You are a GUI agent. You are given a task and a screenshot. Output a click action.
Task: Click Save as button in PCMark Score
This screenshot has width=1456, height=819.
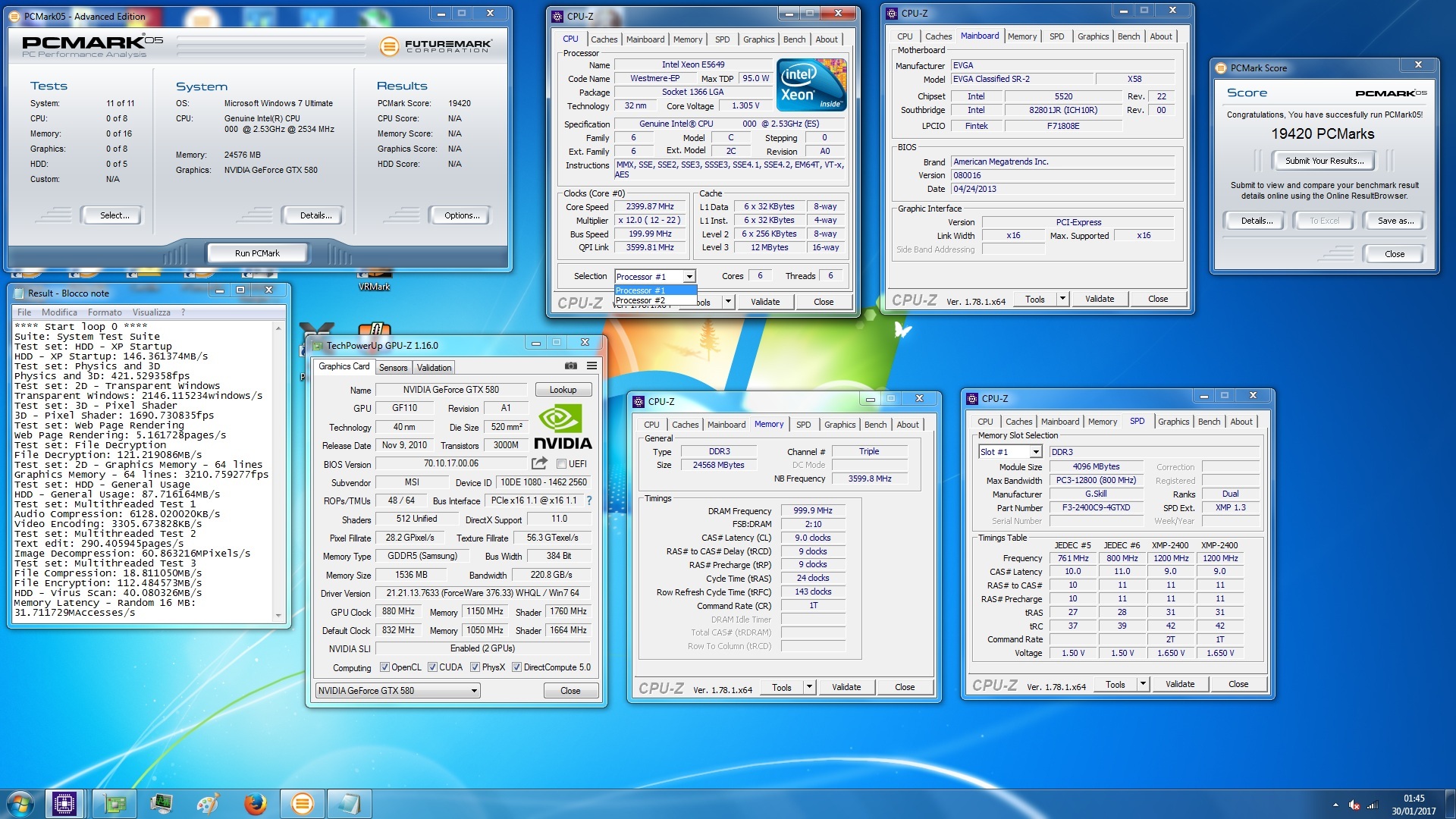point(1395,221)
